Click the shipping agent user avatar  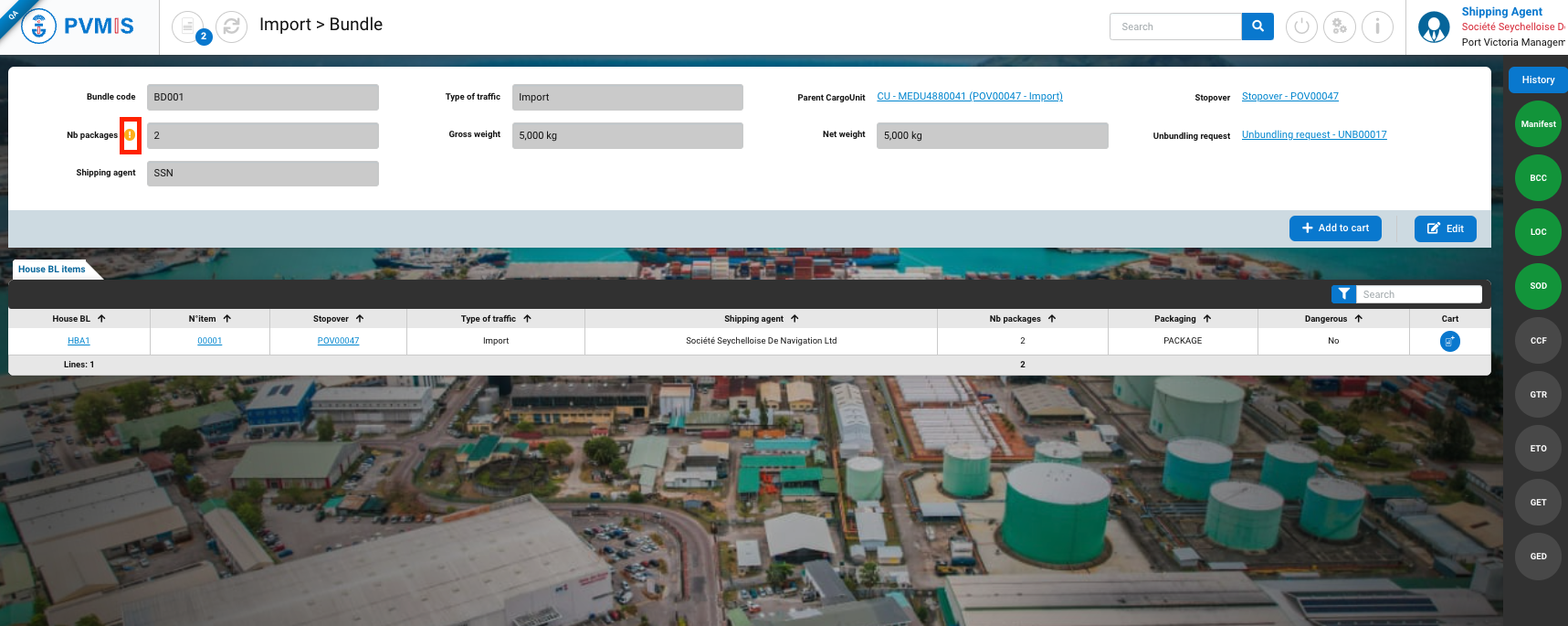pos(1433,27)
